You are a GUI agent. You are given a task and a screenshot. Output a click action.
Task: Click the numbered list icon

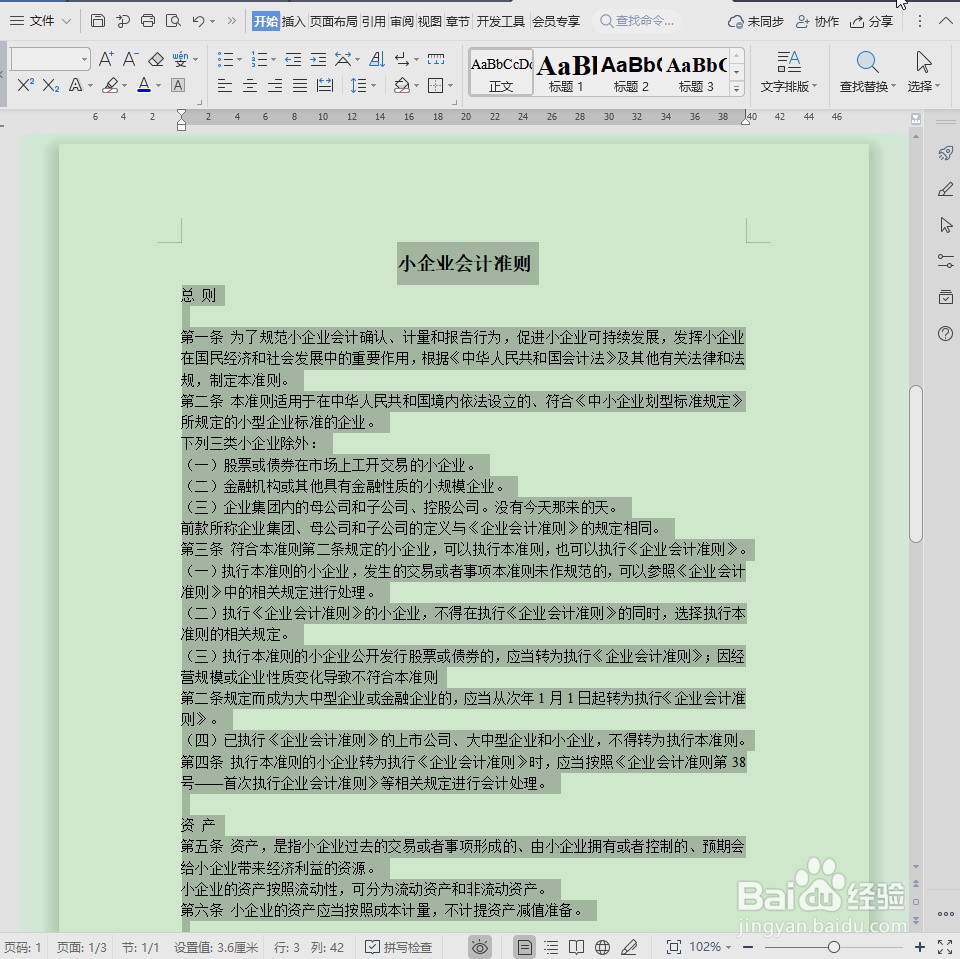pyautogui.click(x=259, y=59)
